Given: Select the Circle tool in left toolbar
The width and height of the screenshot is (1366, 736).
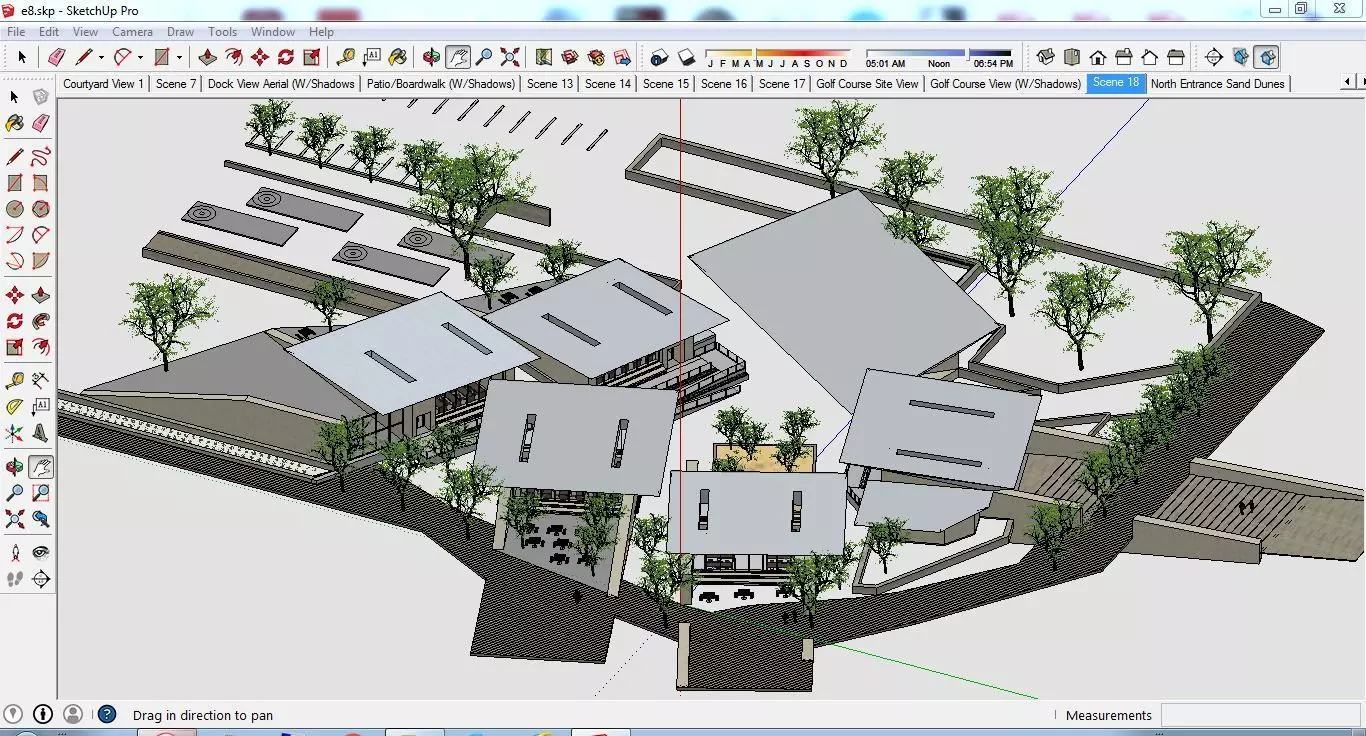Looking at the screenshot, I should (x=14, y=209).
